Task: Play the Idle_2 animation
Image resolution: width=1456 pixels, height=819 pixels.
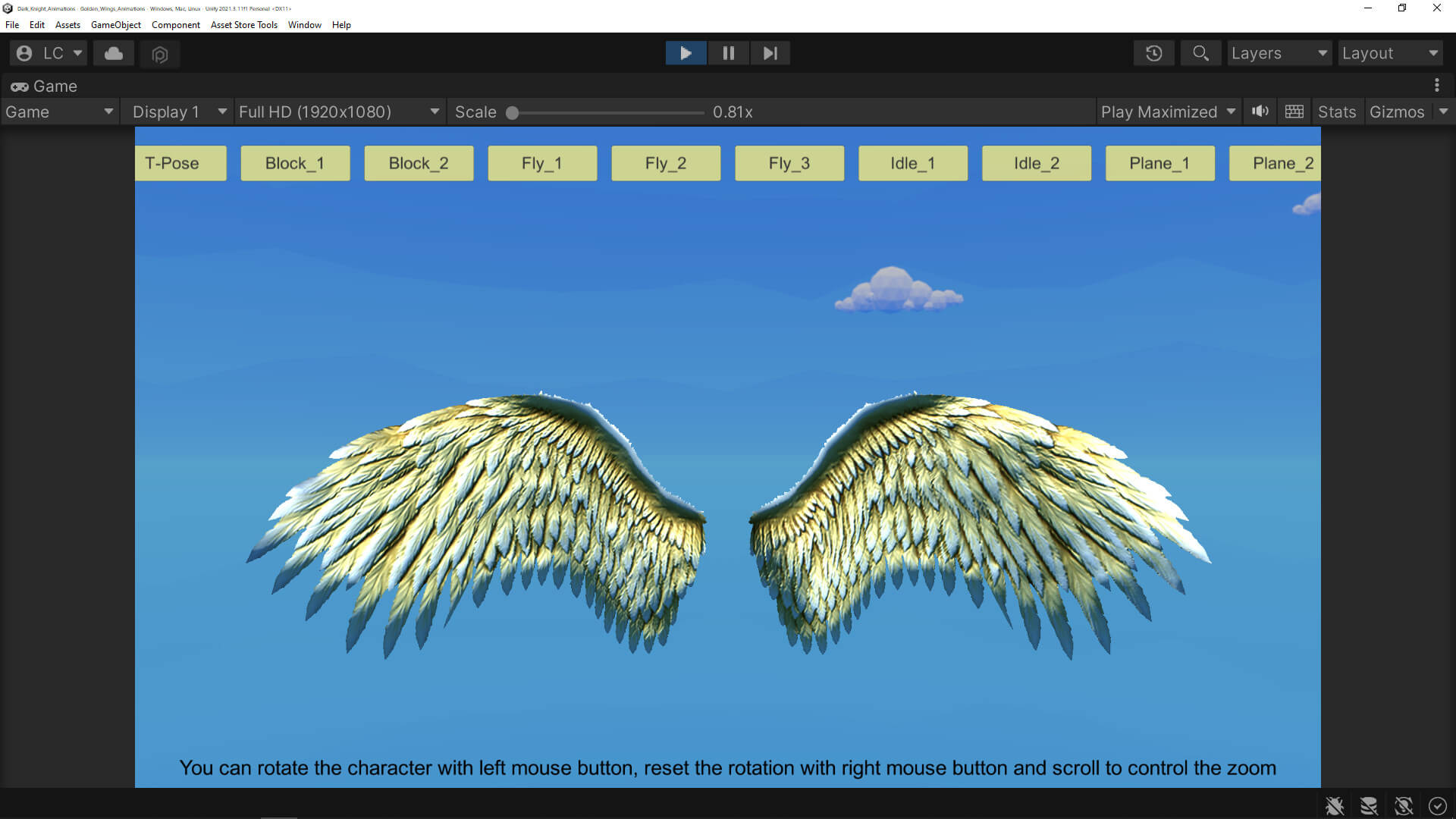Action: (1037, 163)
